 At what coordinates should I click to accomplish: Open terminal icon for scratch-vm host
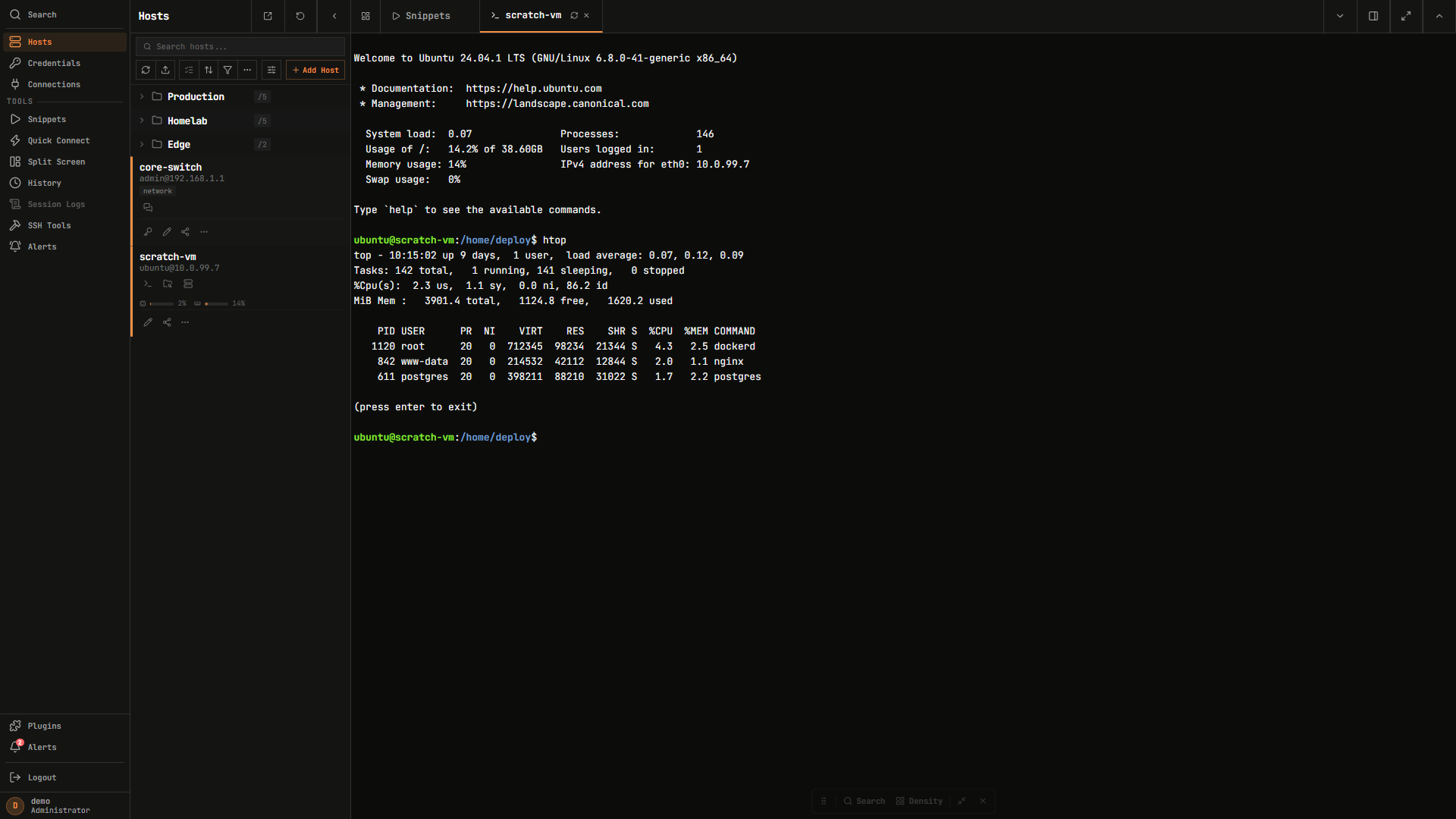point(148,284)
